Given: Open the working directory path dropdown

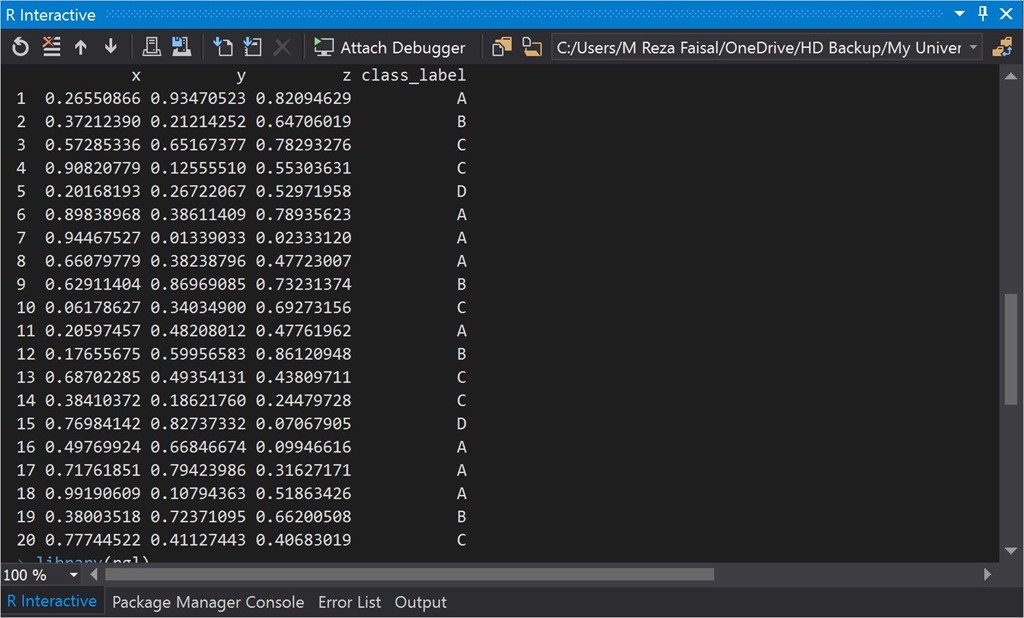Looking at the screenshot, I should click(973, 47).
